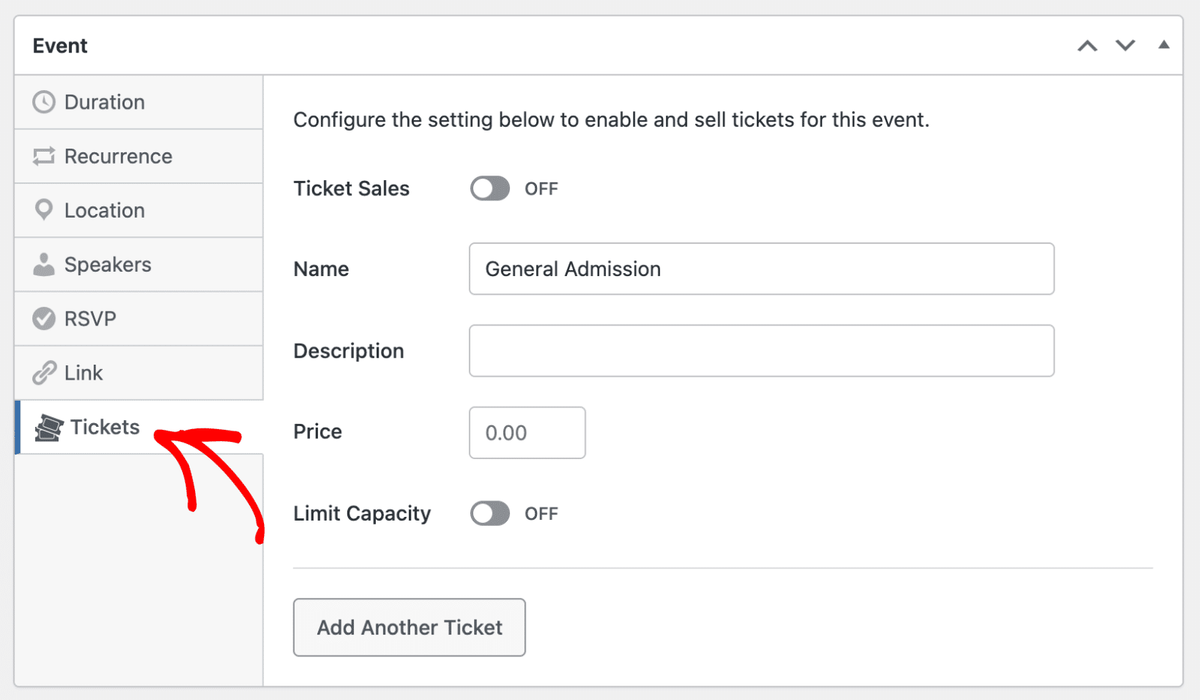Move Event panel up with chevron
The image size is (1200, 700).
(1087, 46)
